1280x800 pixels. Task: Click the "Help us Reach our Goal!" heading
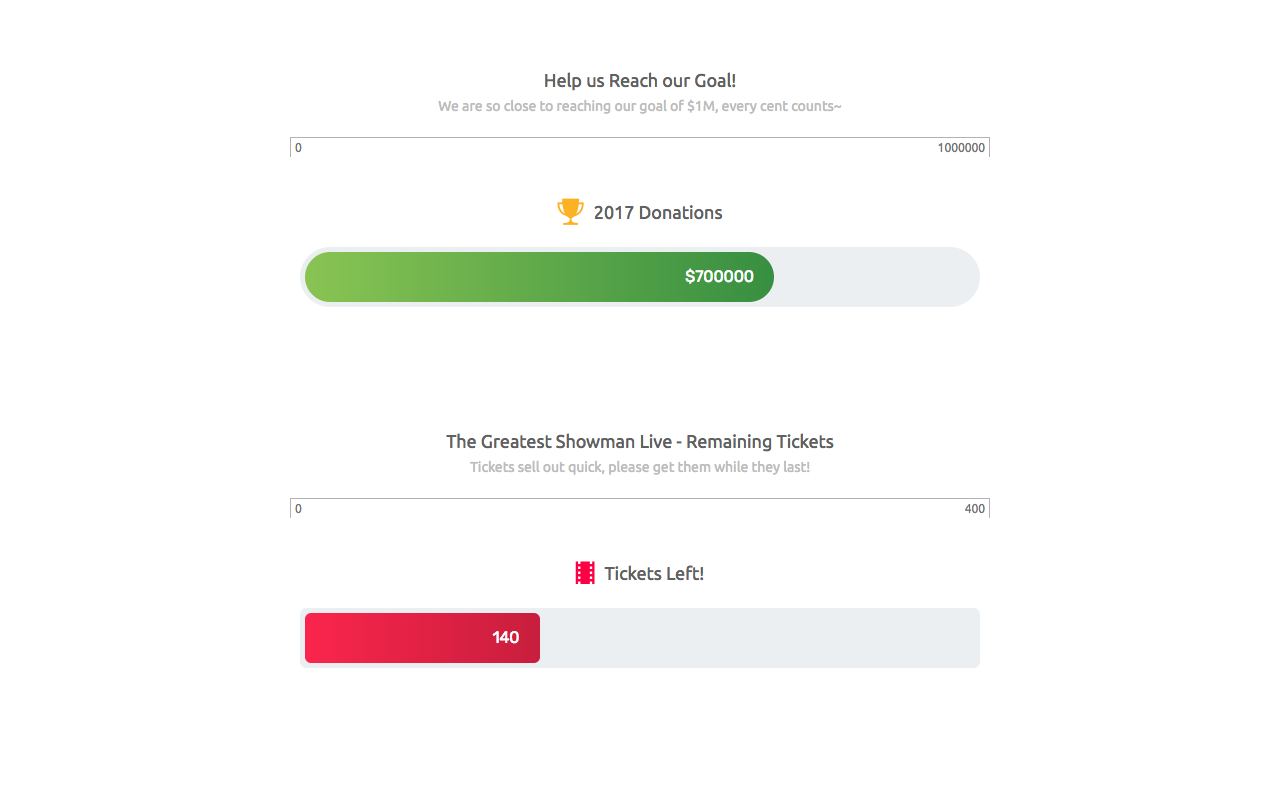tap(640, 81)
